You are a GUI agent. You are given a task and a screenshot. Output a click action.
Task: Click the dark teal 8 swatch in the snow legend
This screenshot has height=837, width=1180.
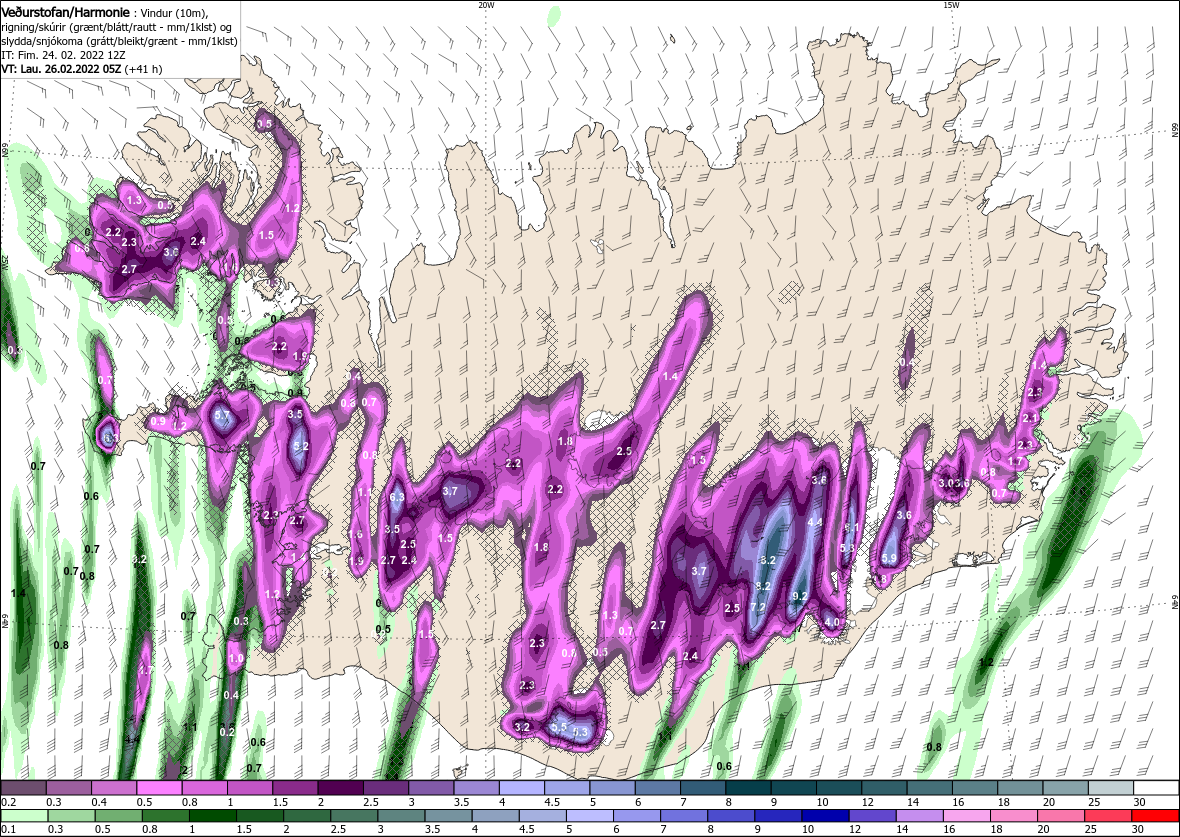click(748, 787)
